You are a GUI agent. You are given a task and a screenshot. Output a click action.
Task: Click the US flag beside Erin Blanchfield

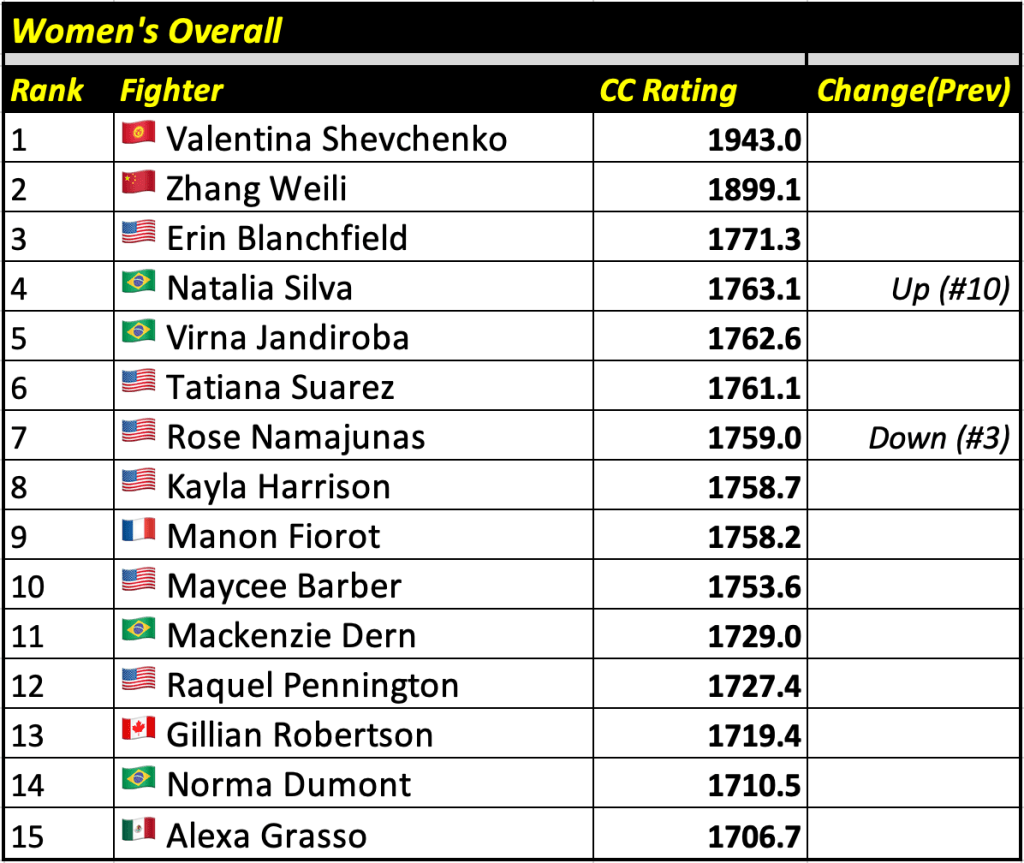138,234
